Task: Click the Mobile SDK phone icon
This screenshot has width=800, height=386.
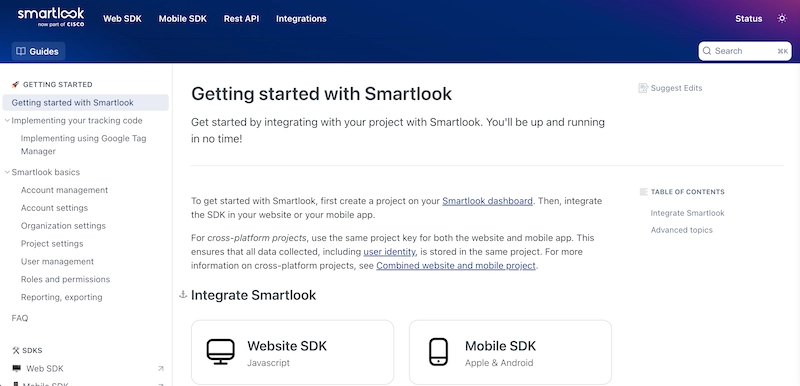Action: 438,352
